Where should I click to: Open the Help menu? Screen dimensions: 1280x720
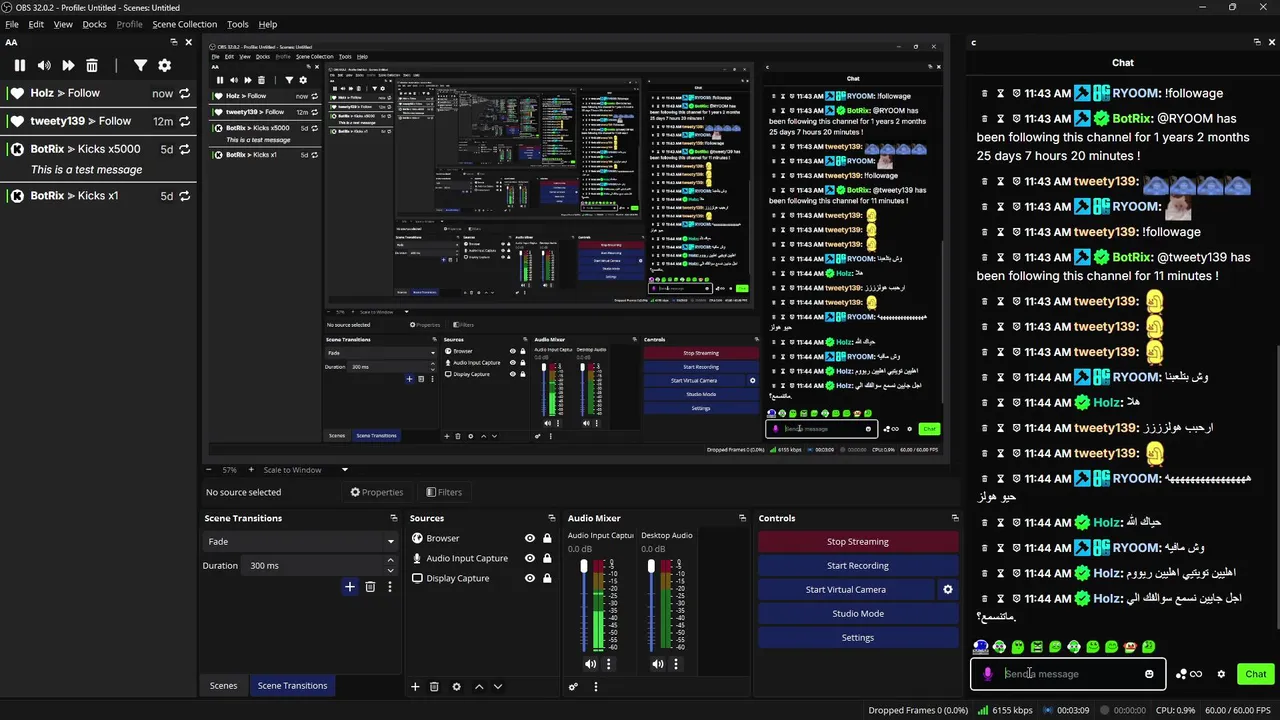[268, 24]
